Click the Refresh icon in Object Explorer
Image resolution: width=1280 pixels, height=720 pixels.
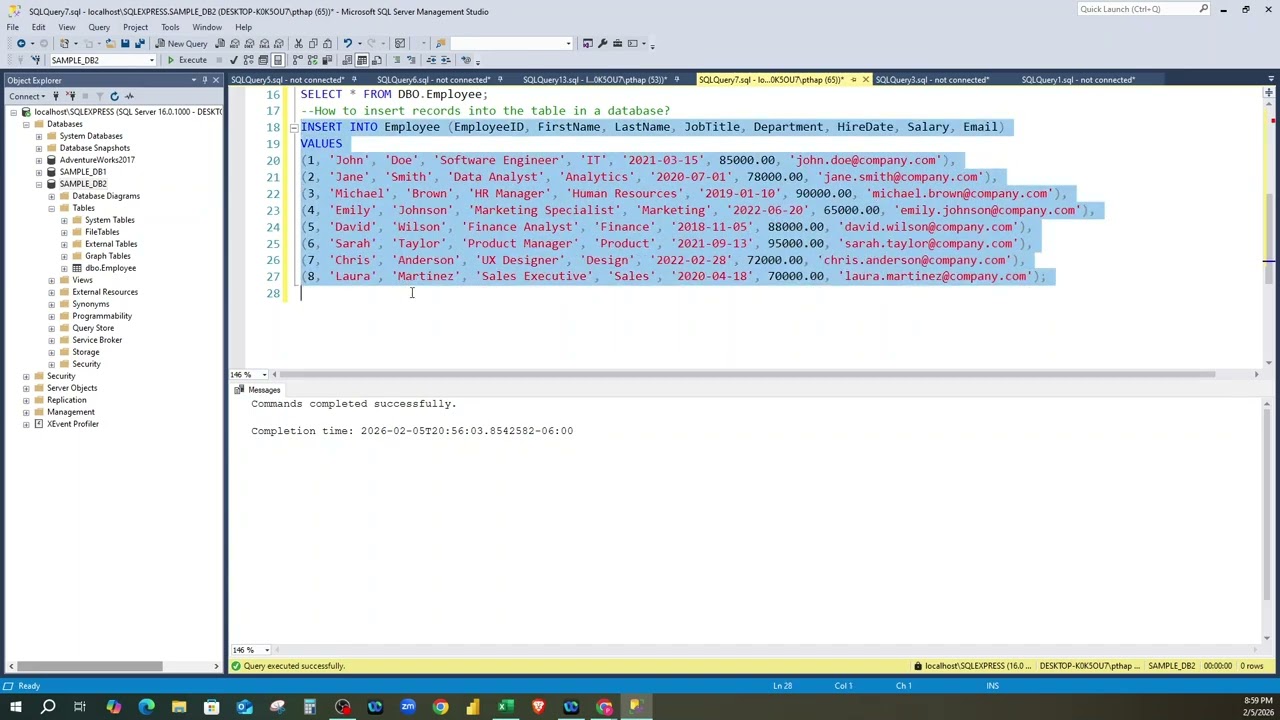coord(114,96)
